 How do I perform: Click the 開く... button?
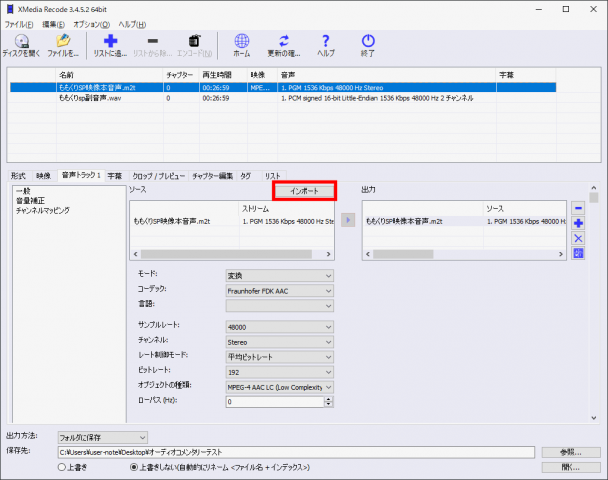[571, 467]
